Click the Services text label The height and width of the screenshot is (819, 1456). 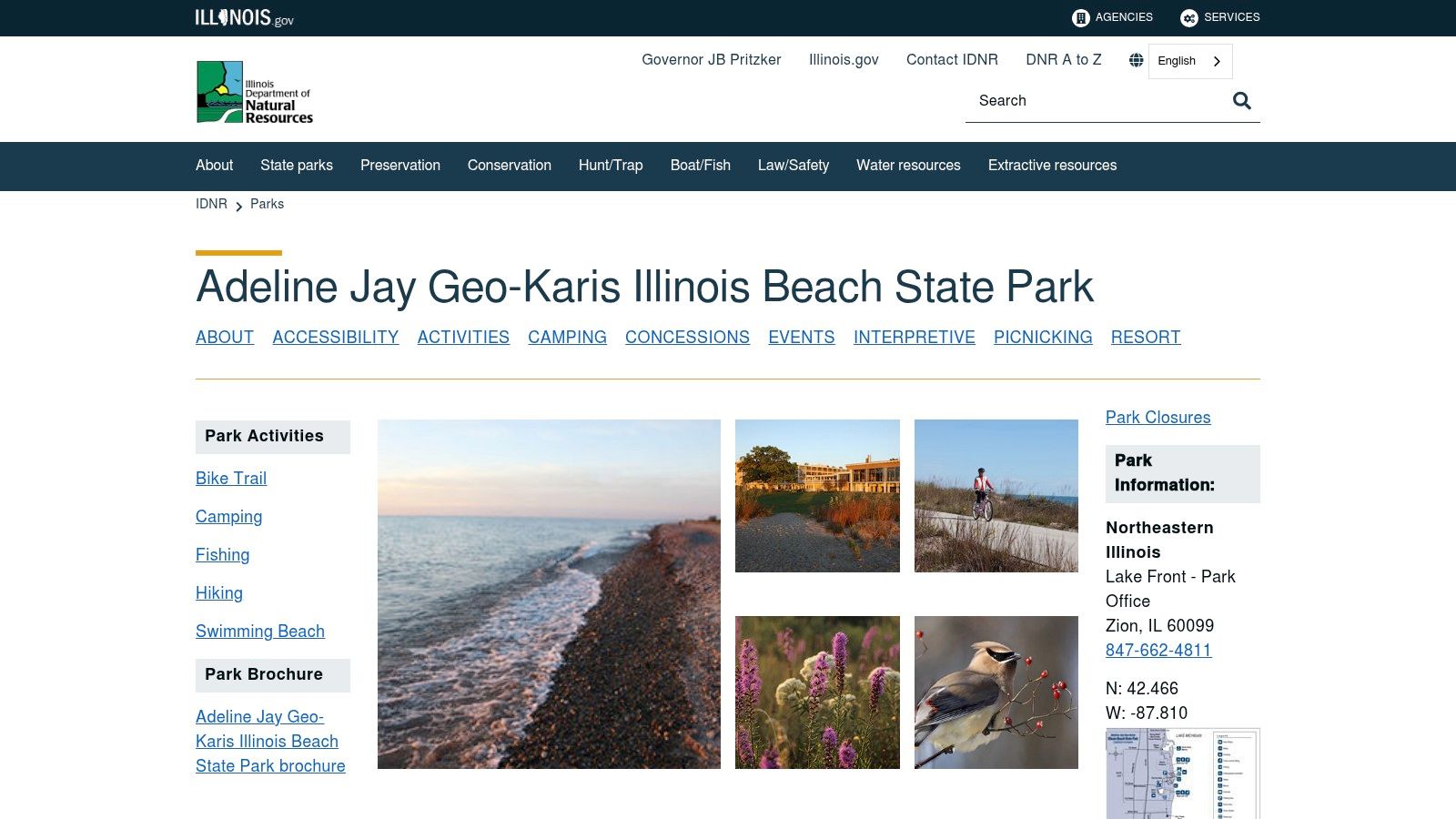[1232, 17]
